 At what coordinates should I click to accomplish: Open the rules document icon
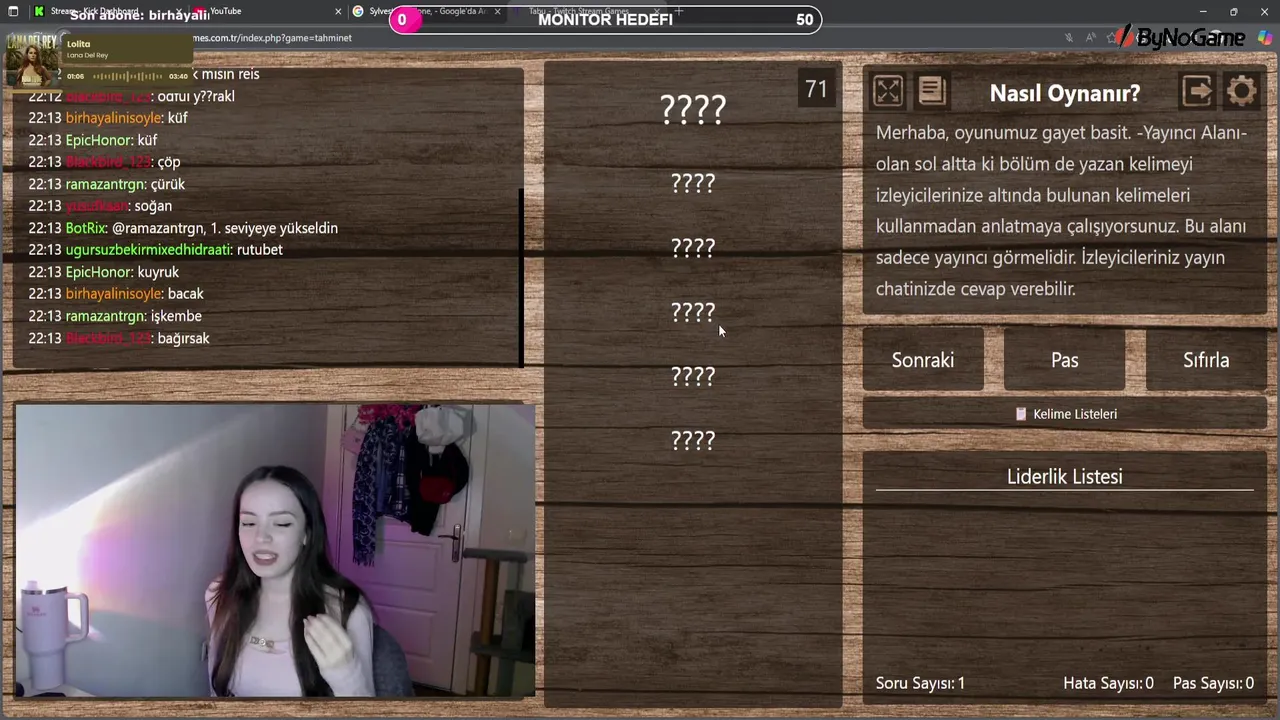pos(931,91)
